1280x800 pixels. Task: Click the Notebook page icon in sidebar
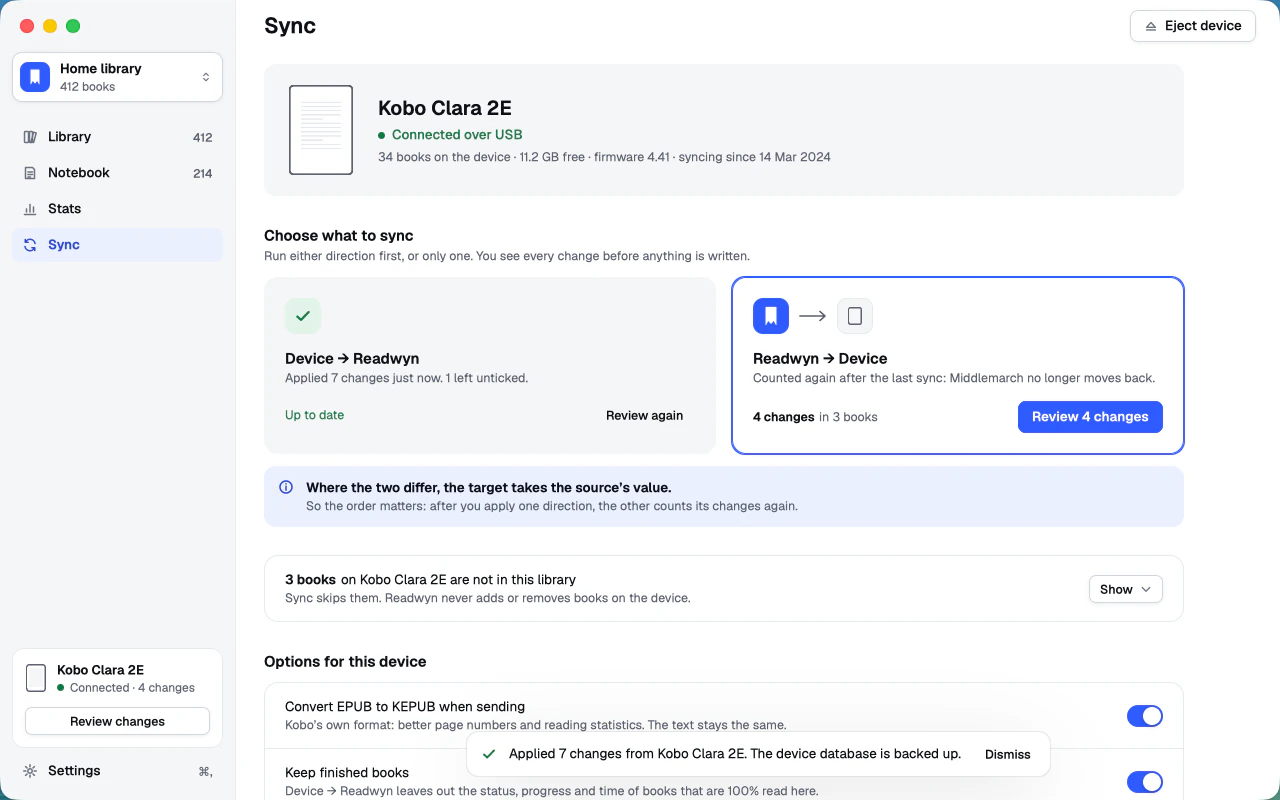30,173
